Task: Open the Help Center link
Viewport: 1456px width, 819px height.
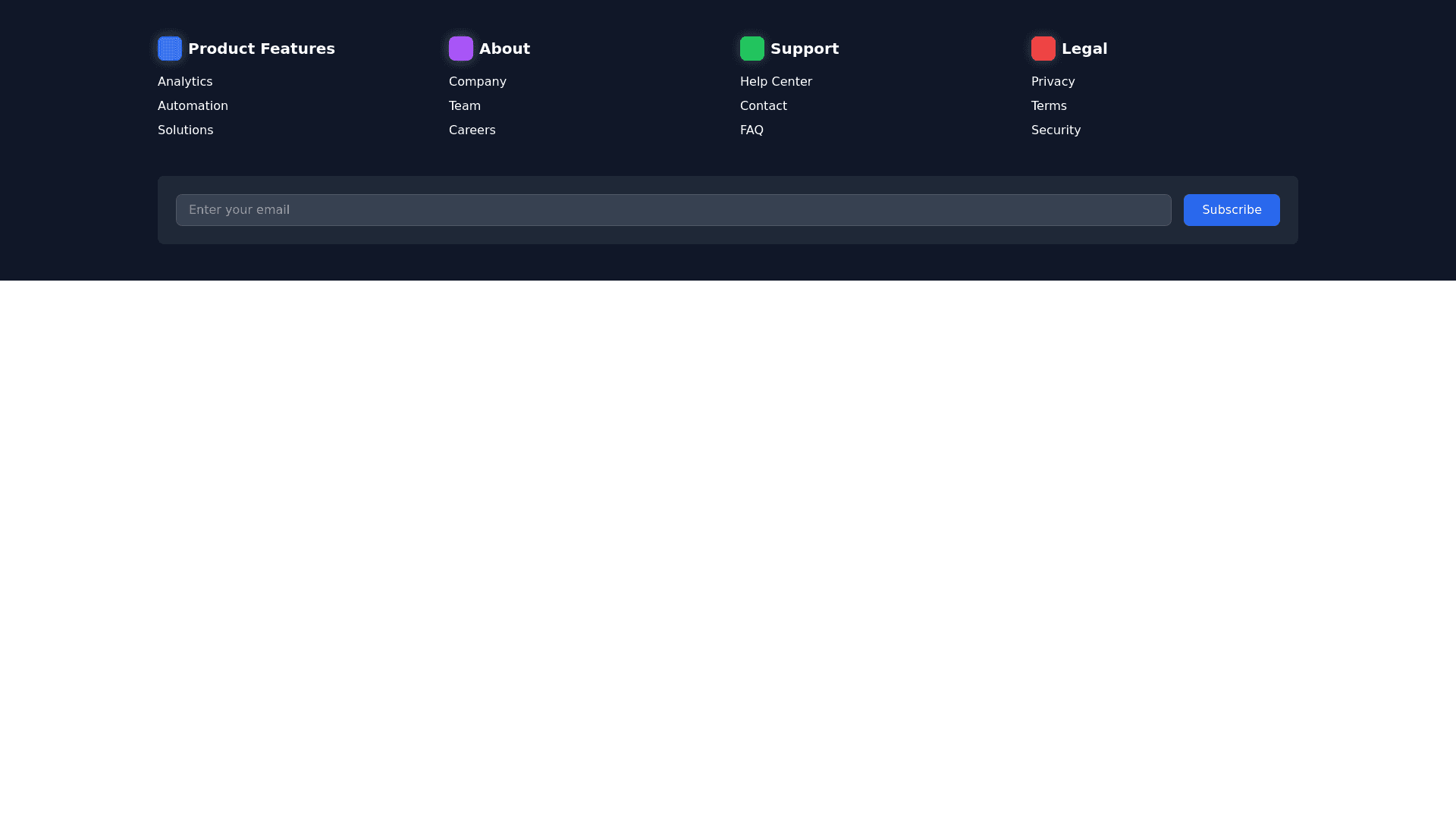Action: [x=776, y=82]
